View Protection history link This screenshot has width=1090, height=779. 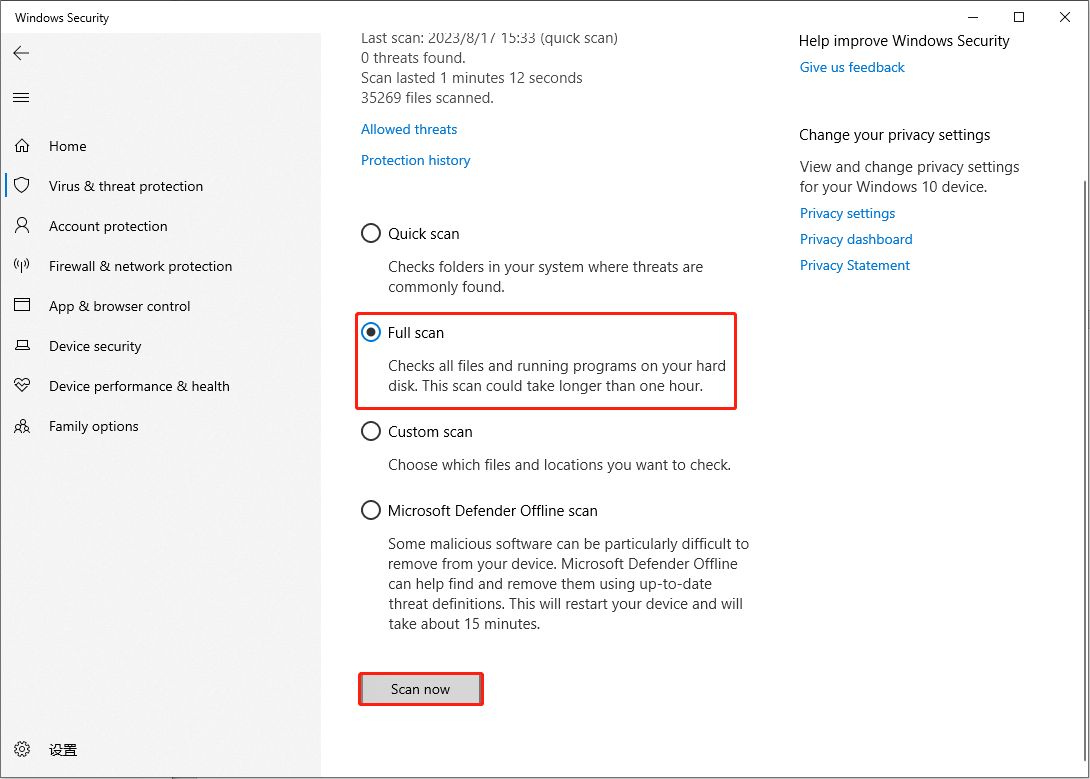[415, 160]
